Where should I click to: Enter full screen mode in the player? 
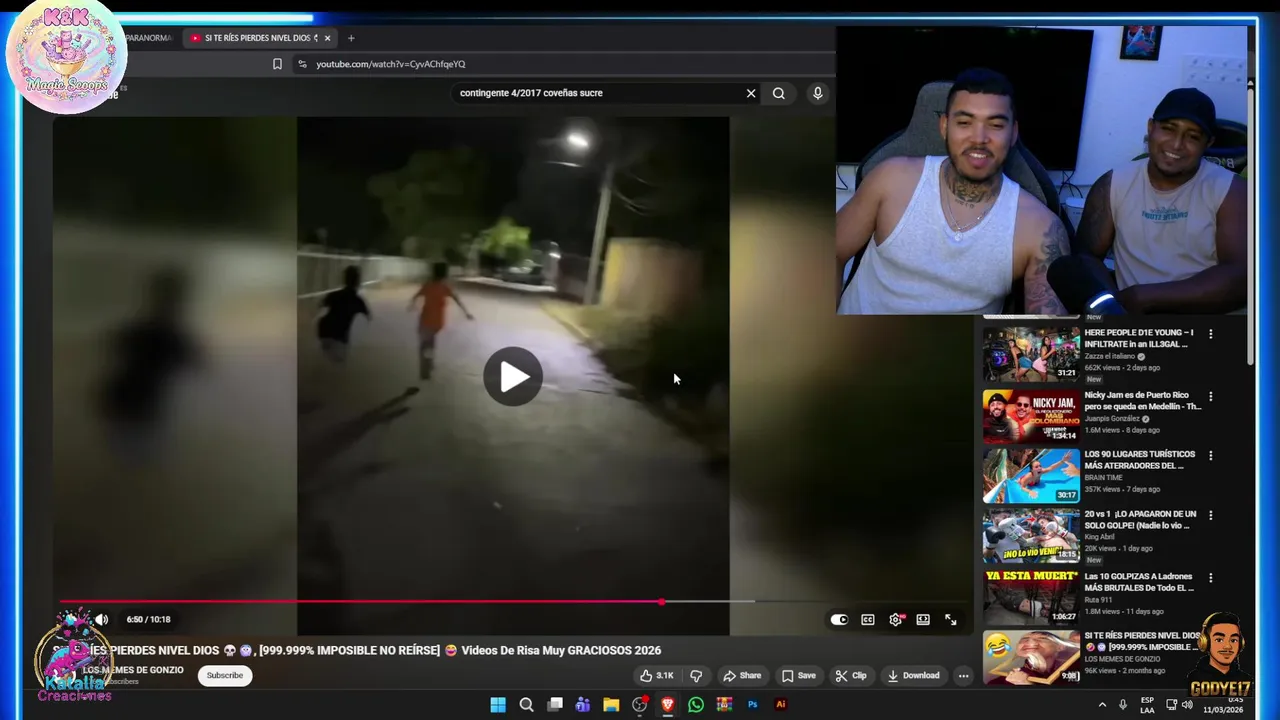951,619
